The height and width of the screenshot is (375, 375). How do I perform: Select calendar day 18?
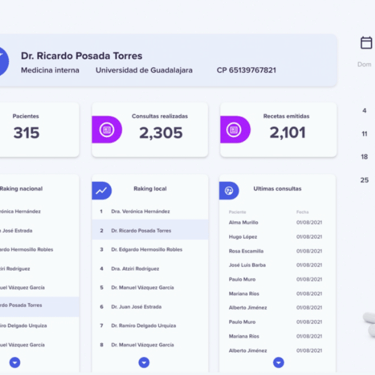pyautogui.click(x=364, y=157)
